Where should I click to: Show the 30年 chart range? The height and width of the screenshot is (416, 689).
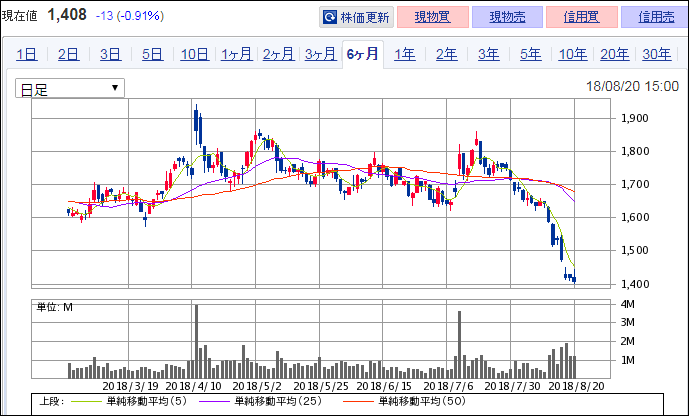657,54
